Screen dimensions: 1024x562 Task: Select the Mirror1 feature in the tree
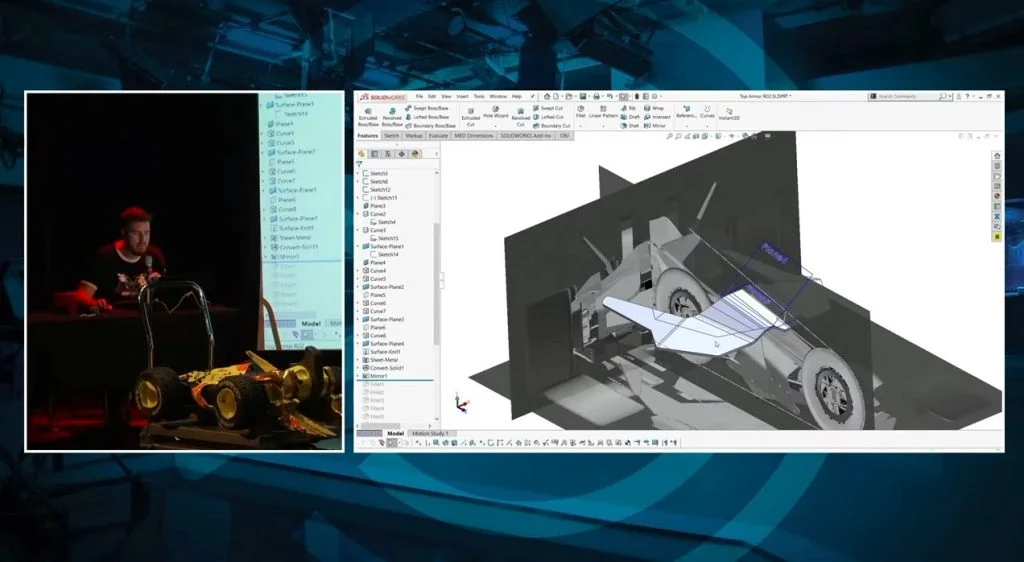coord(380,375)
